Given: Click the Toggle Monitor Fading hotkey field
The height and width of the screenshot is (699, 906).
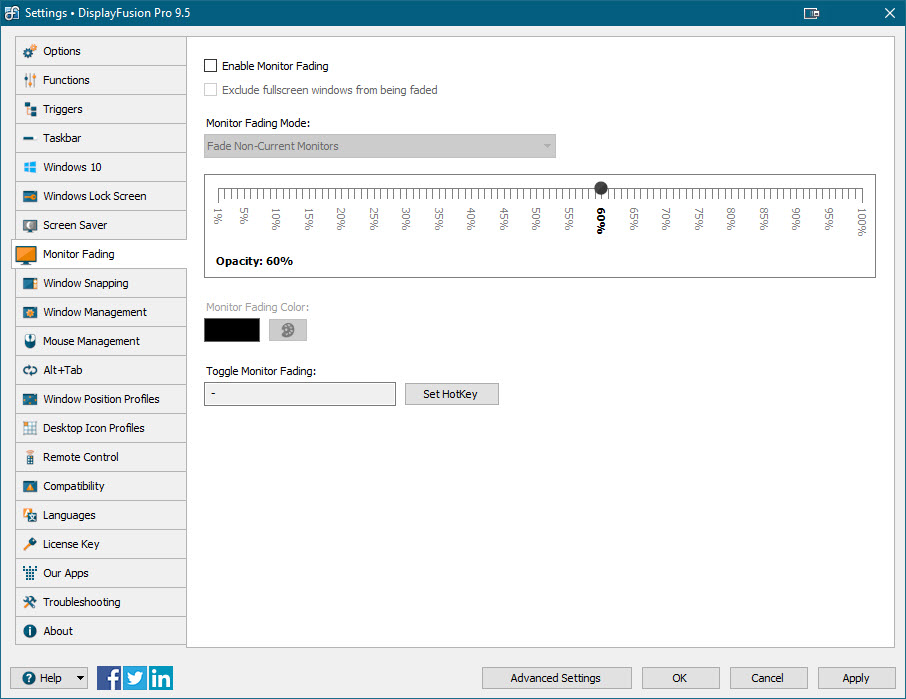Looking at the screenshot, I should pyautogui.click(x=300, y=394).
